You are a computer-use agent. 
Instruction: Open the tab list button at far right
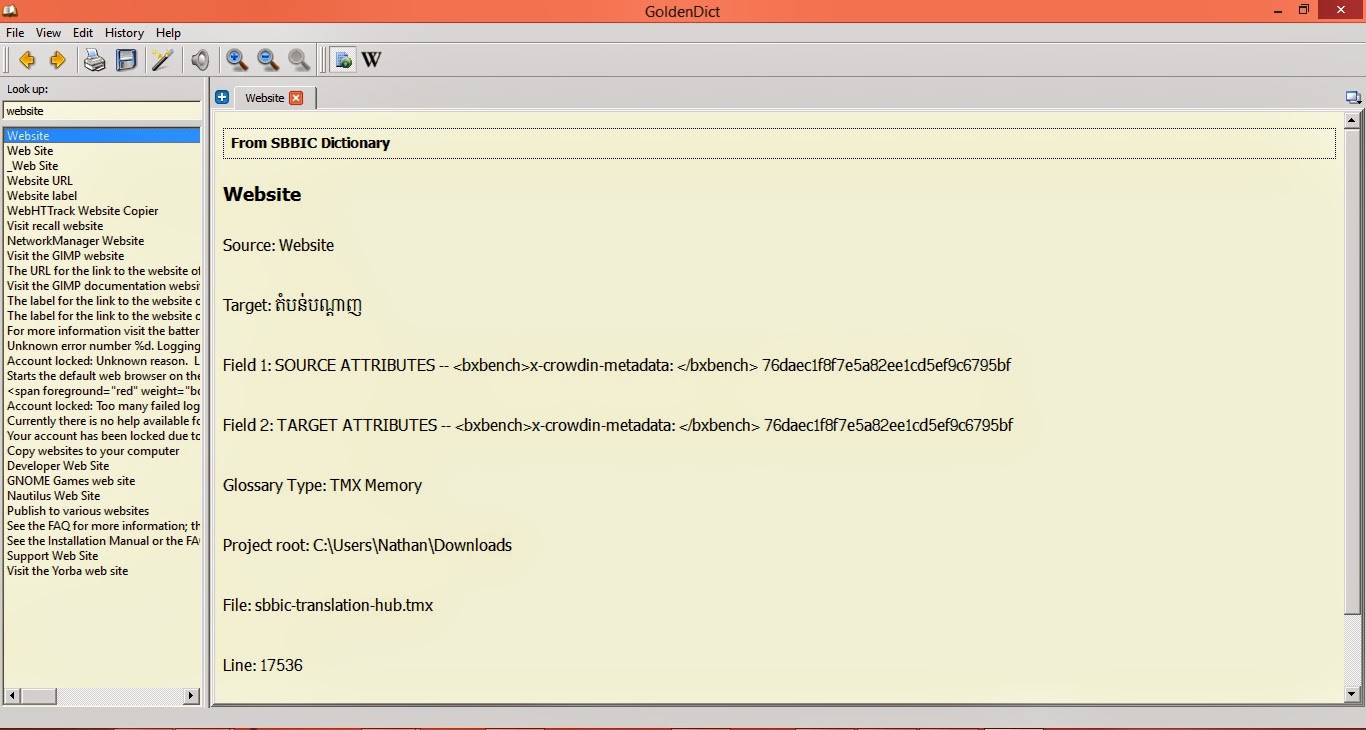[1353, 97]
